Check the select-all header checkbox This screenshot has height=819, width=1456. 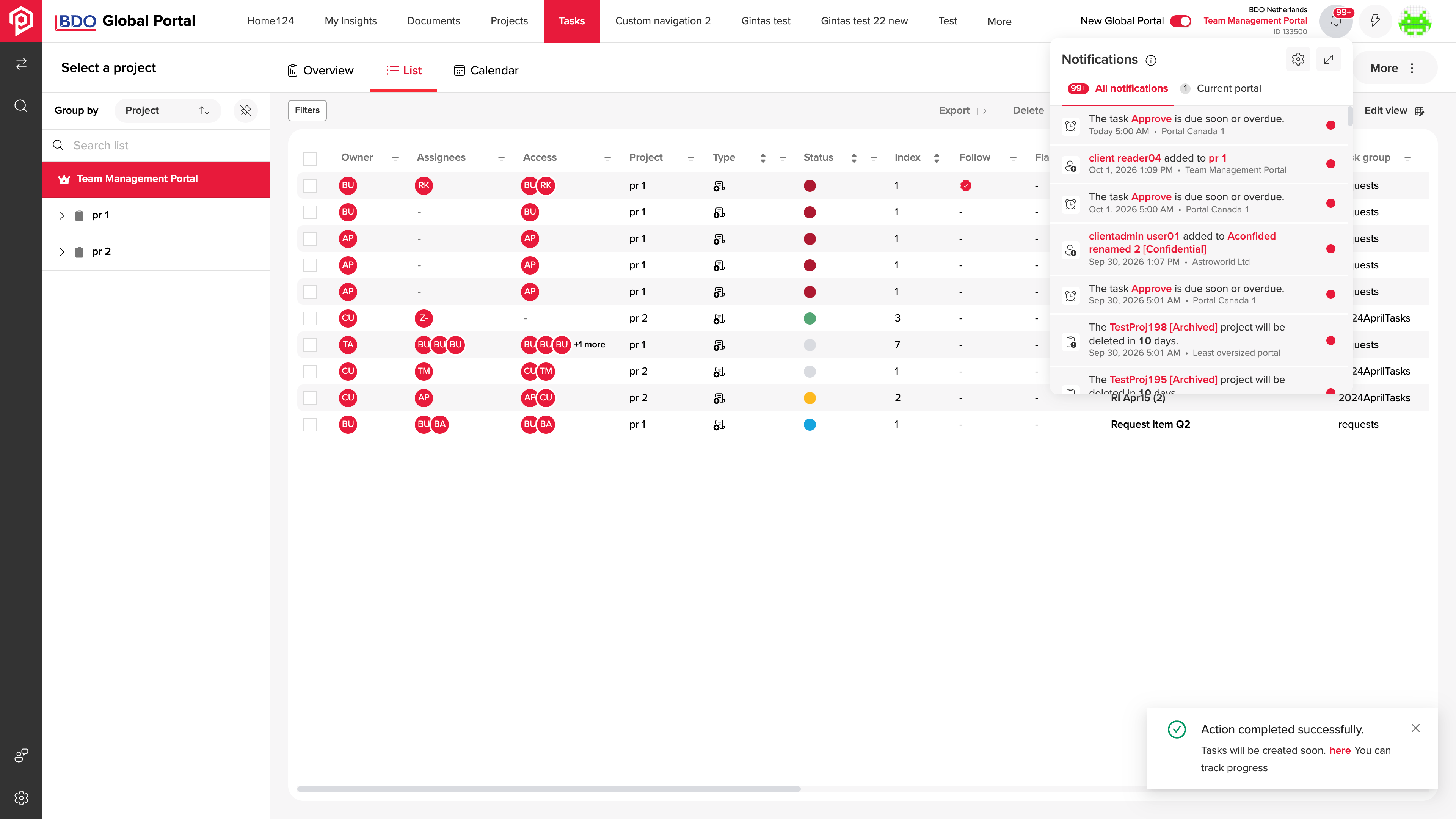coord(310,159)
